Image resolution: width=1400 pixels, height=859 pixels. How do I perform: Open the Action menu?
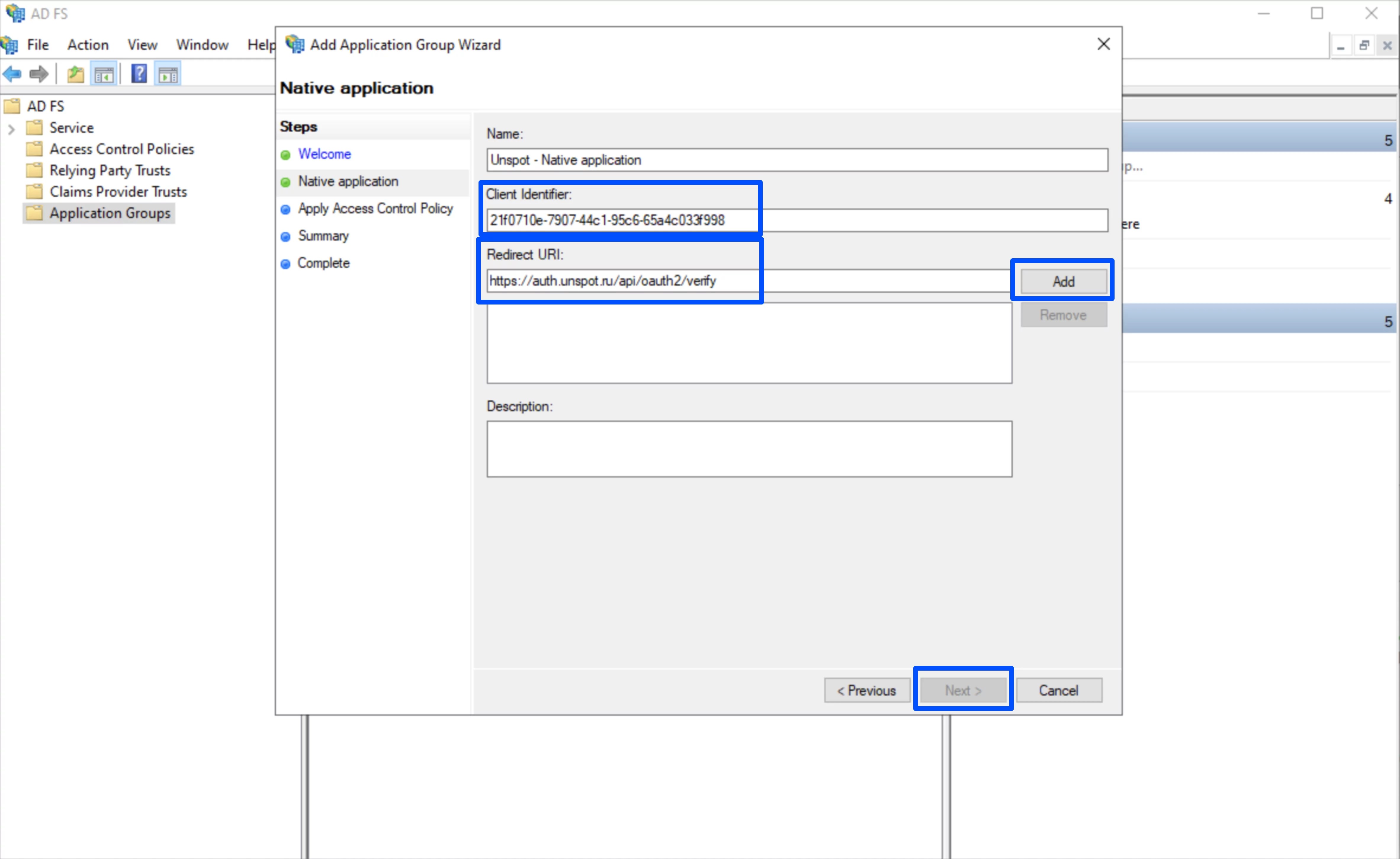coord(88,45)
